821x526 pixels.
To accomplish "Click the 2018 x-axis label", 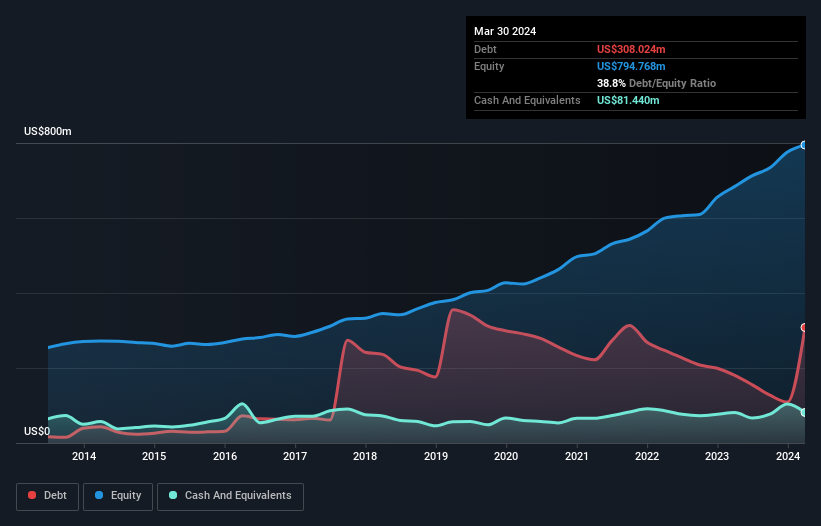I will click(x=365, y=456).
